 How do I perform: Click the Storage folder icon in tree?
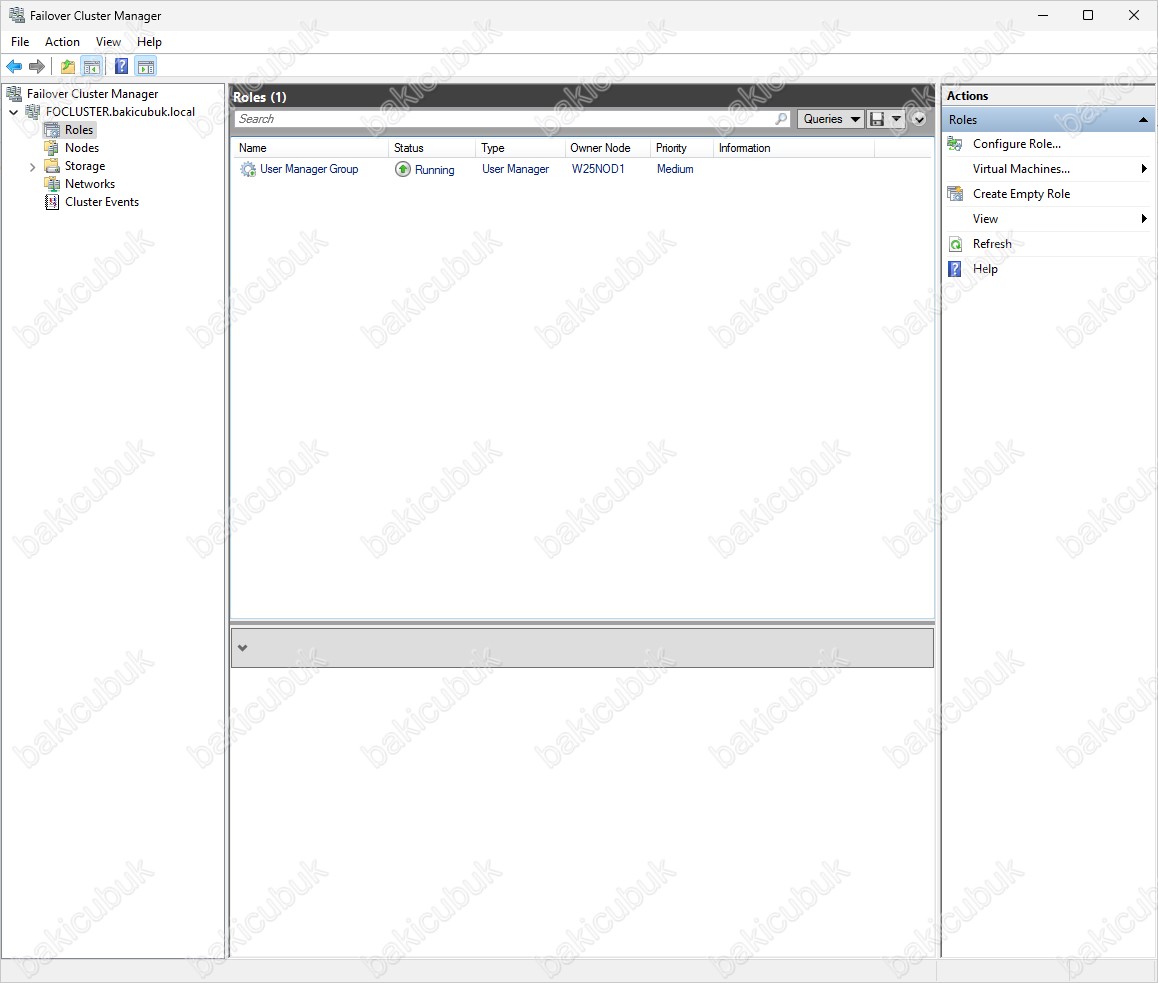52,165
